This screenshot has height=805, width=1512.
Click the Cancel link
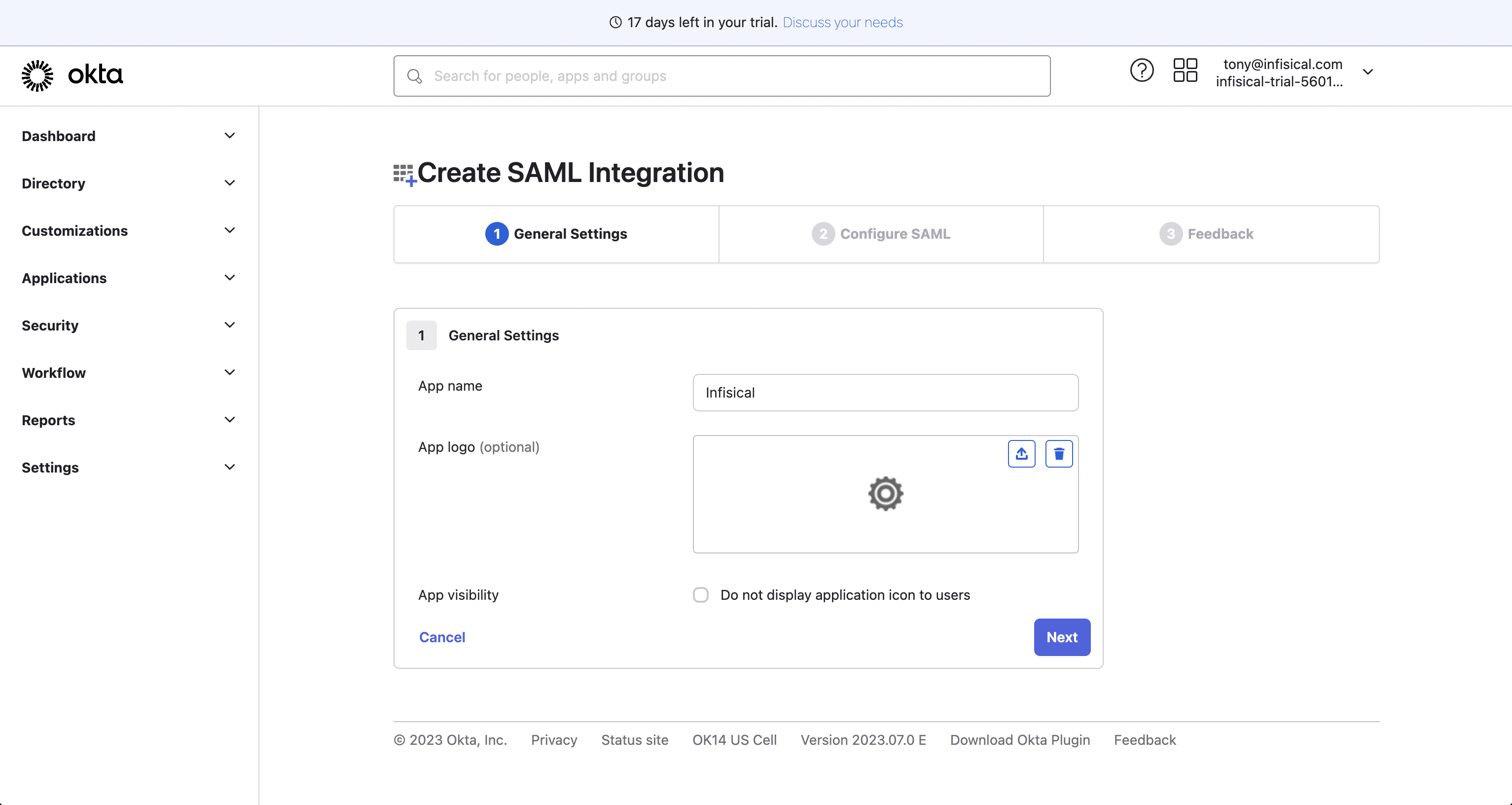coord(442,637)
